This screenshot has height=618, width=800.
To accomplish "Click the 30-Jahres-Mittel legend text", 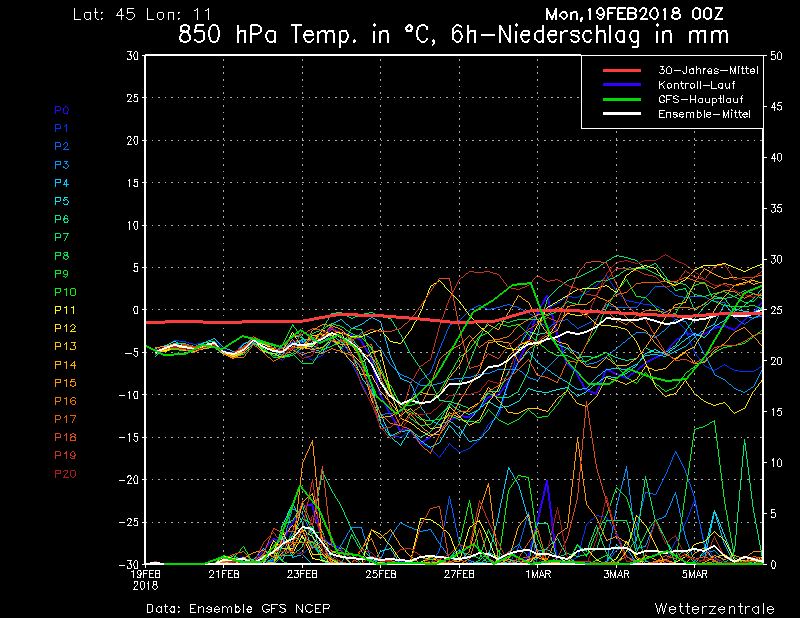I will pyautogui.click(x=708, y=70).
